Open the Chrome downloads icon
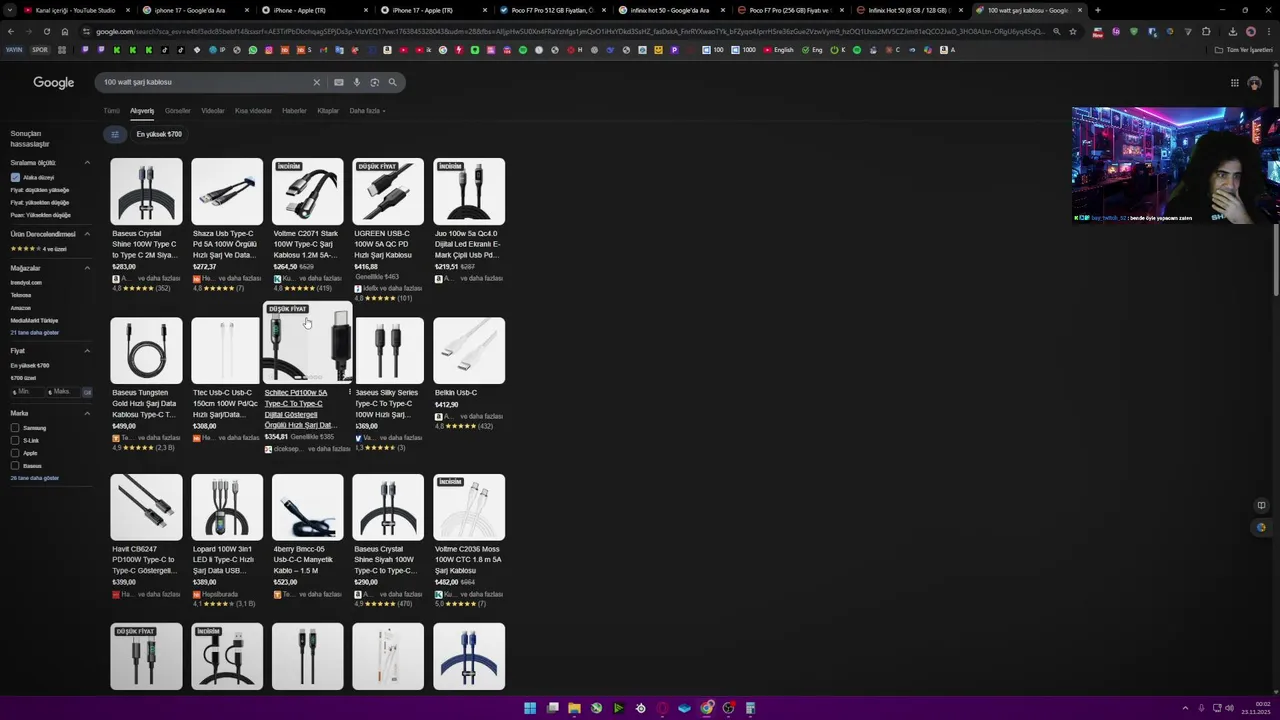This screenshot has height=720, width=1280. point(1232,31)
